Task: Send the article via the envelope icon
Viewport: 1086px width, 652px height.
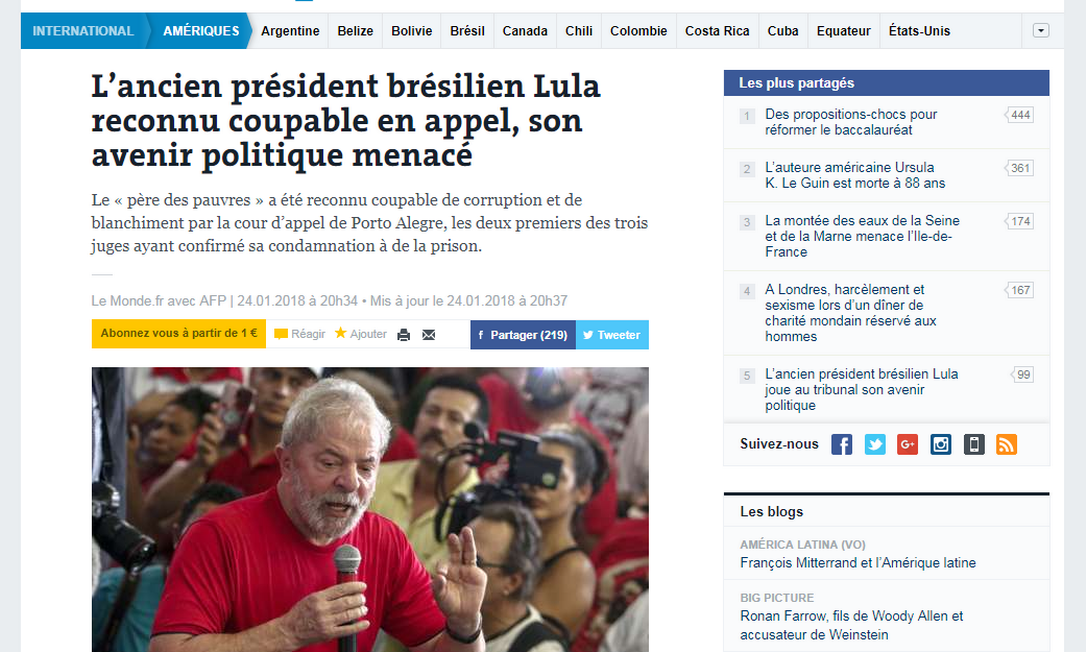Action: coord(429,335)
